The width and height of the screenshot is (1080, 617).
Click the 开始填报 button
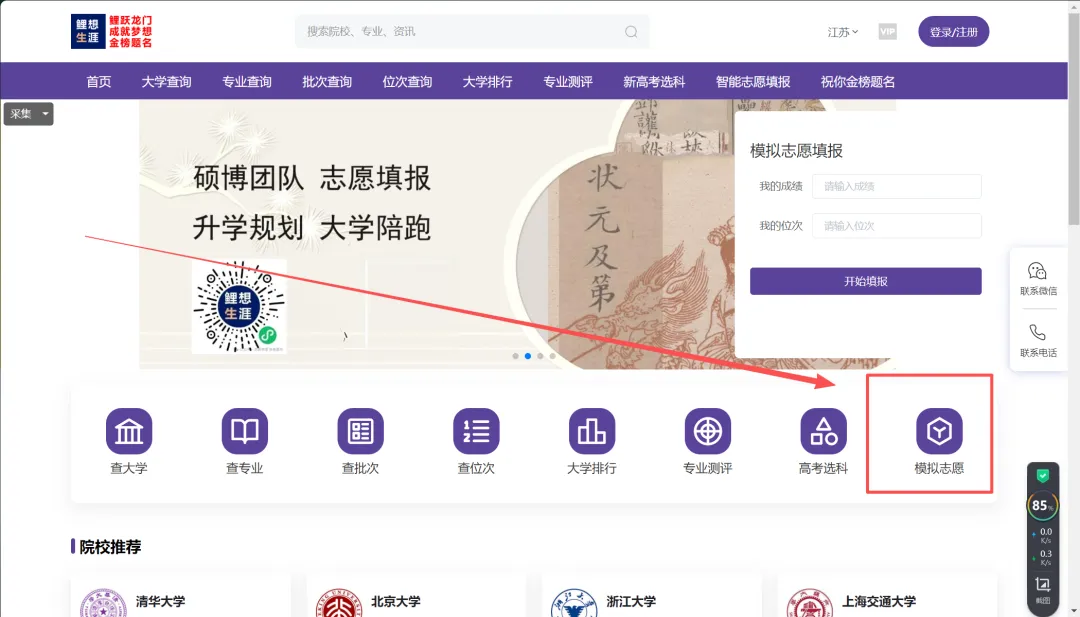coord(865,281)
